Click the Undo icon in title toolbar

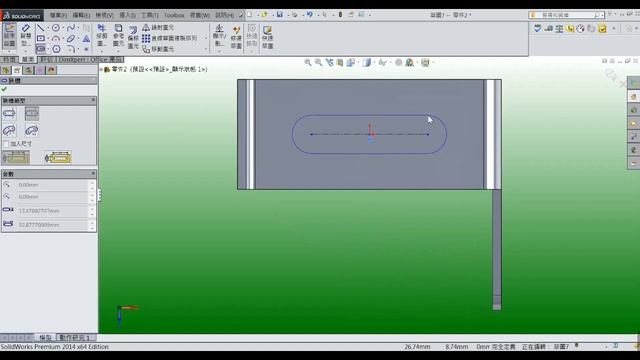click(x=309, y=15)
